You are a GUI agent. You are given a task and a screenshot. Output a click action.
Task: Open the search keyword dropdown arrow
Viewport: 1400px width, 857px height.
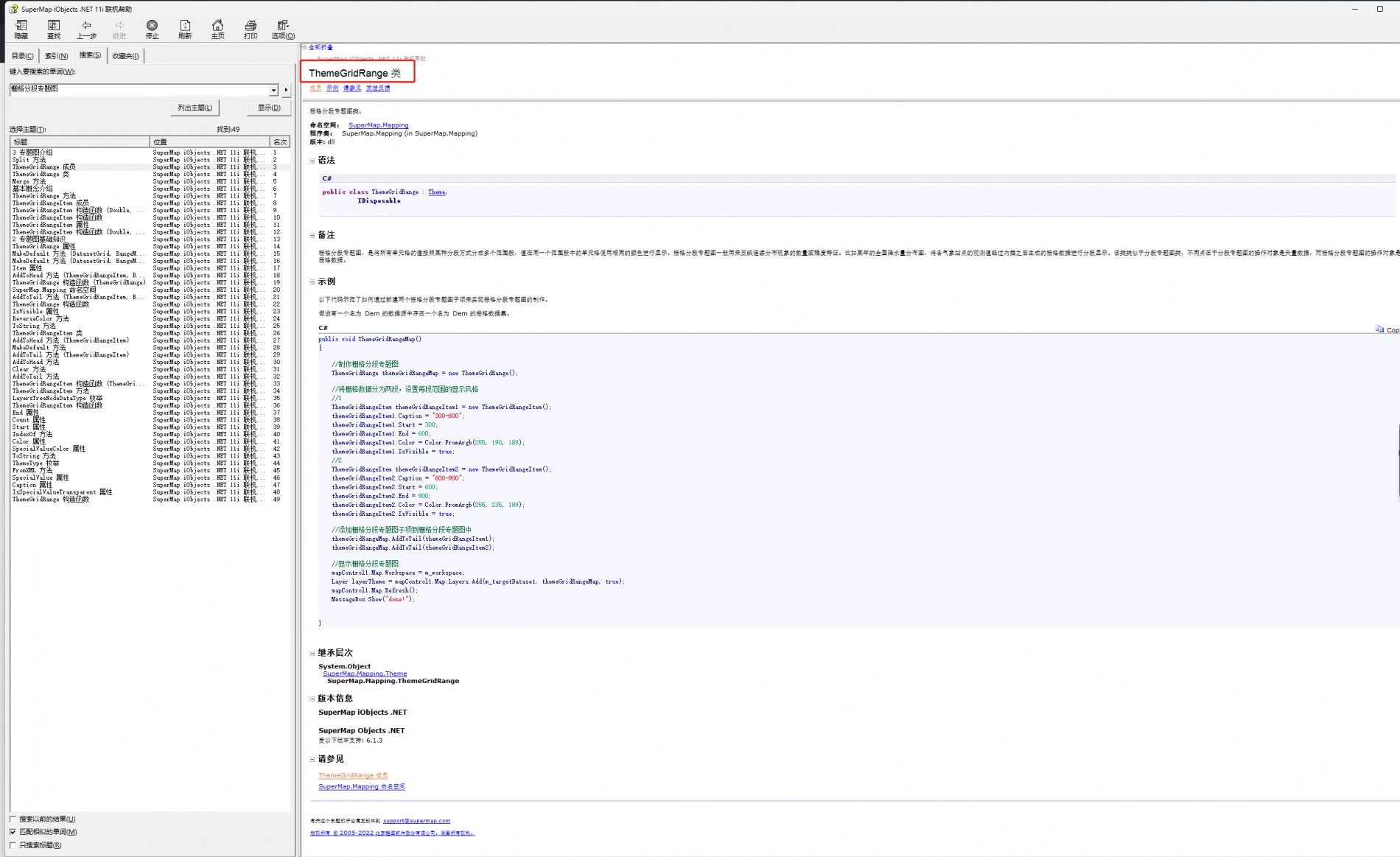point(273,90)
